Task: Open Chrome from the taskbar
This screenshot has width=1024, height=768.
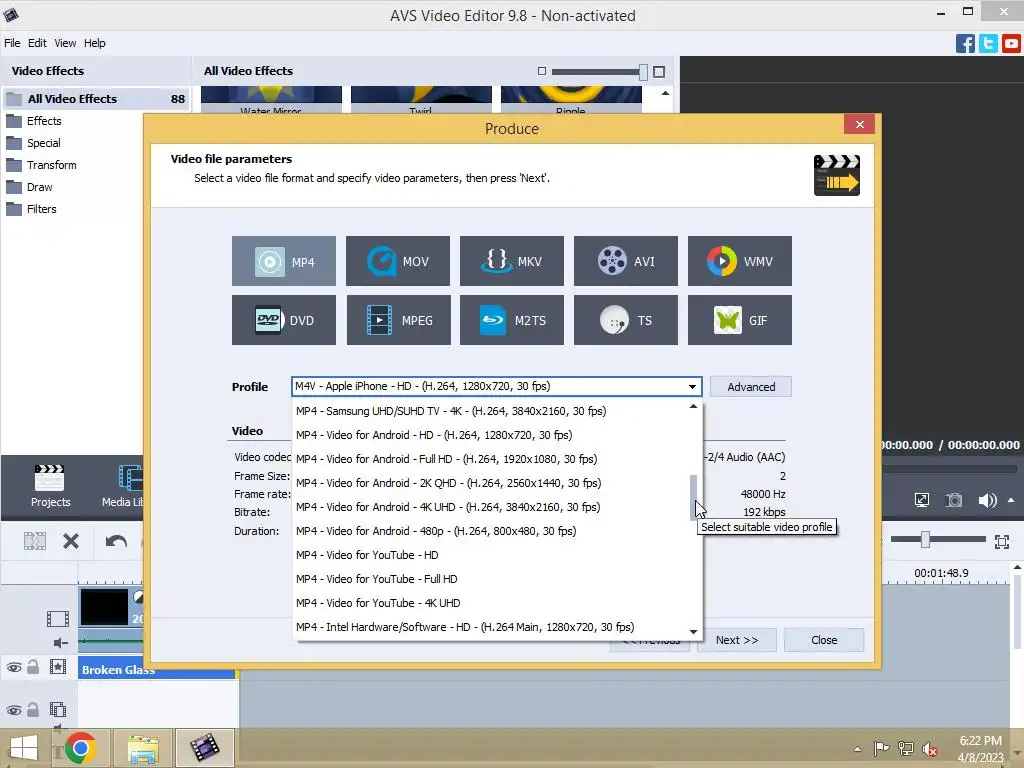Action: click(80, 748)
